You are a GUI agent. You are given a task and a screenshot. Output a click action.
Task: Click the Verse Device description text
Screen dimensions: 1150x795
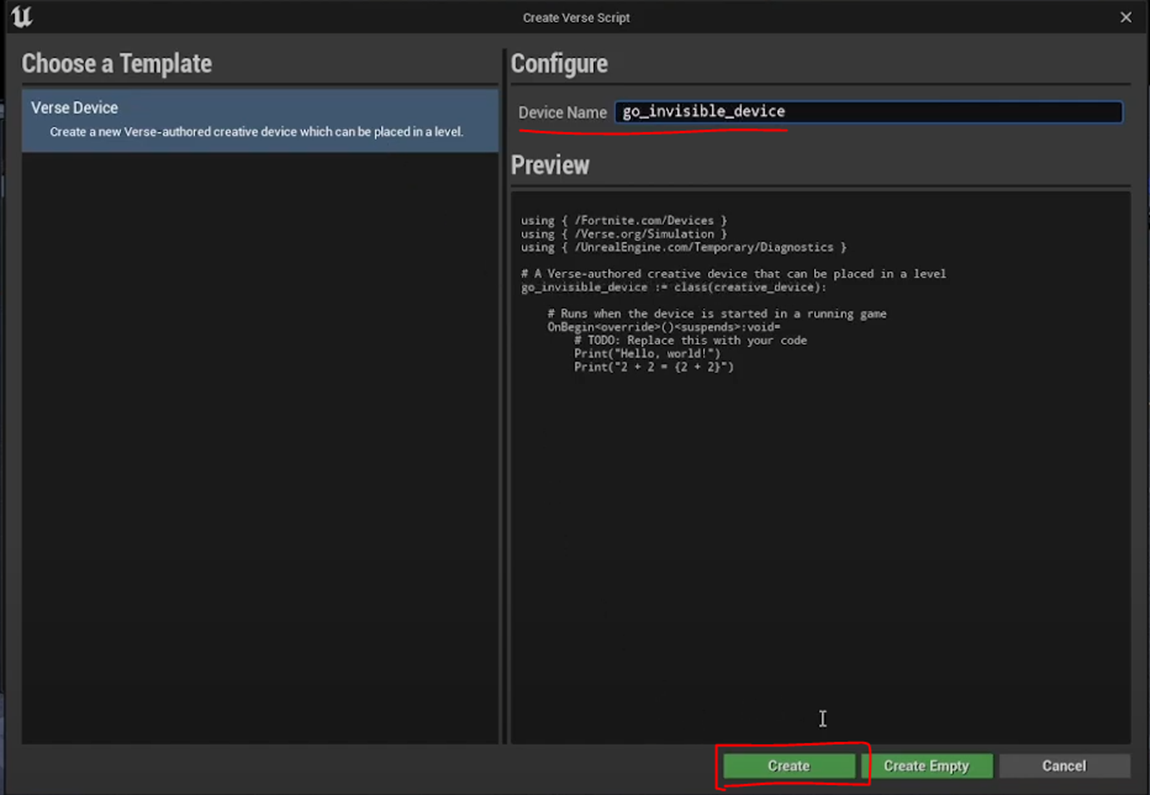(257, 132)
